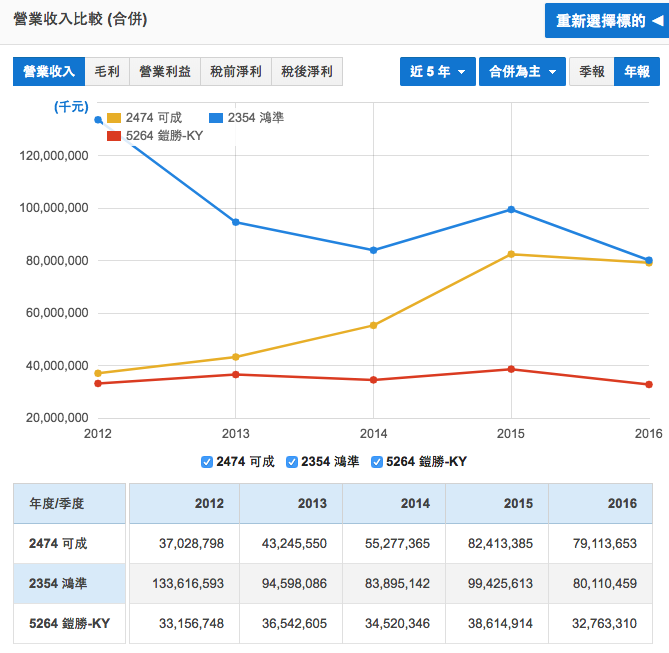The image size is (669, 653).
Task: Expand the 近 5 年 dropdown
Action: click(x=437, y=72)
